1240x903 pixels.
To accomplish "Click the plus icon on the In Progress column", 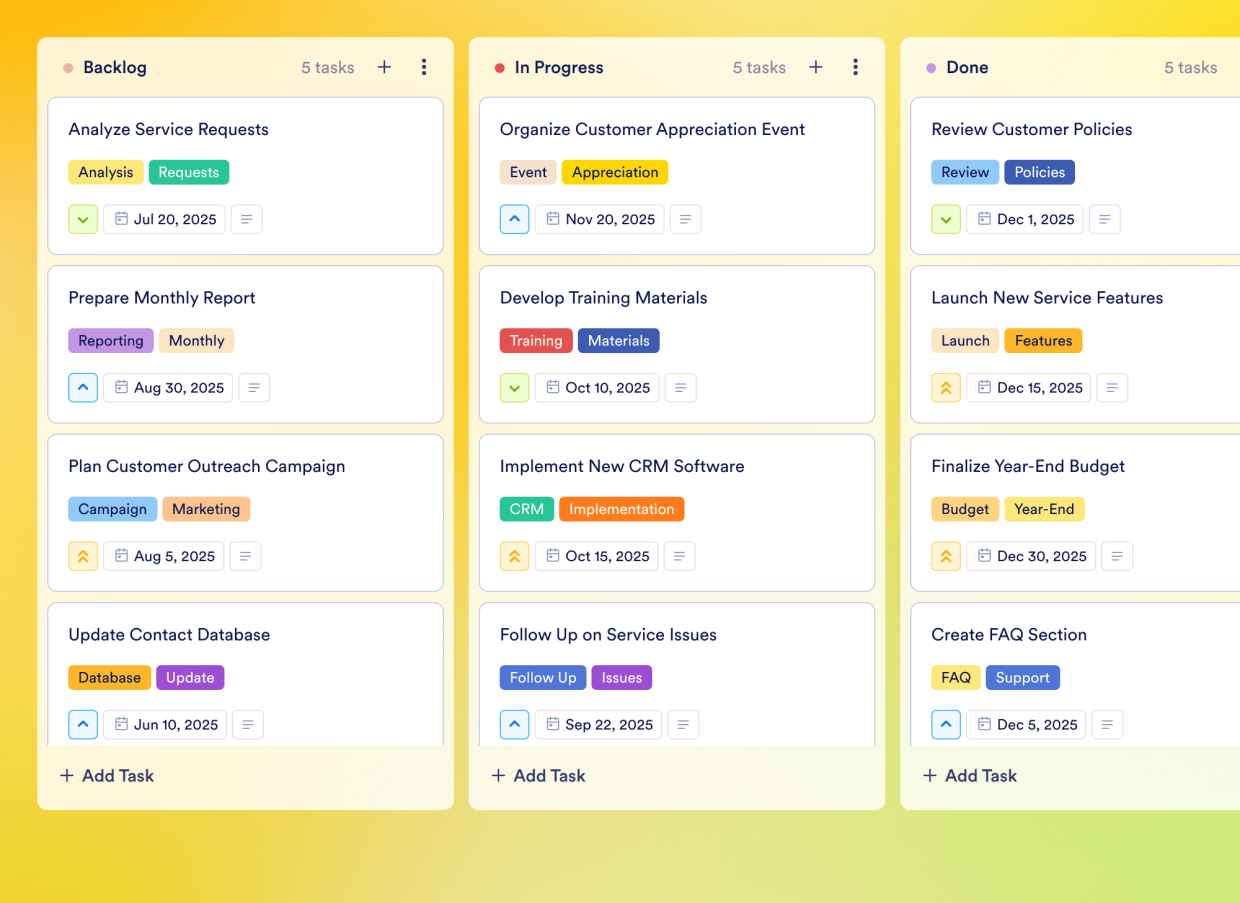I will pyautogui.click(x=816, y=67).
